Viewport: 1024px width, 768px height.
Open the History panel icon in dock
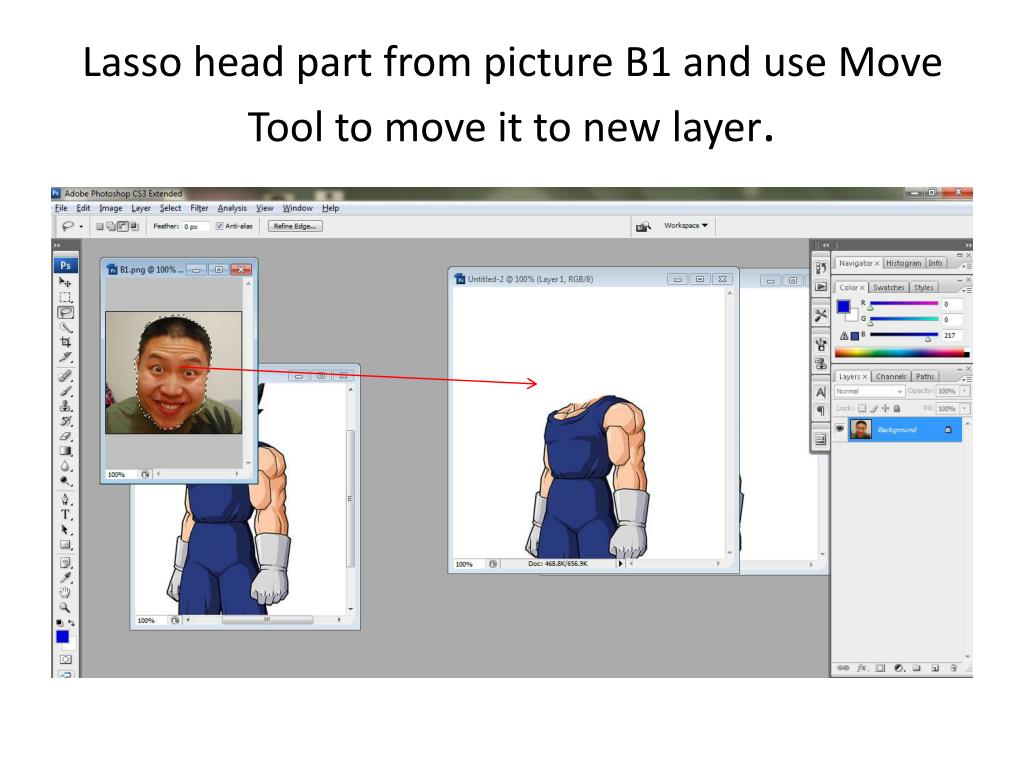(x=821, y=267)
